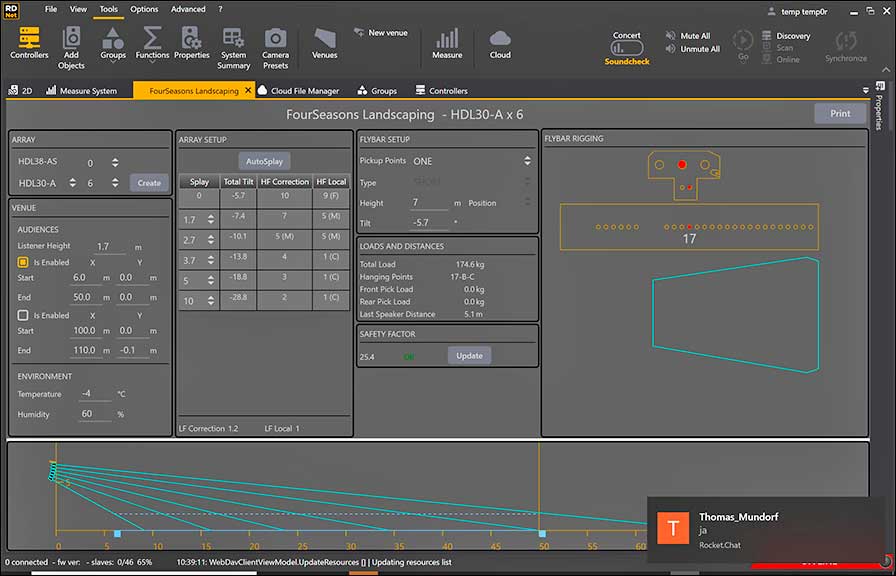The height and width of the screenshot is (576, 896).
Task: Open the Functions sigma icon
Action: click(152, 42)
